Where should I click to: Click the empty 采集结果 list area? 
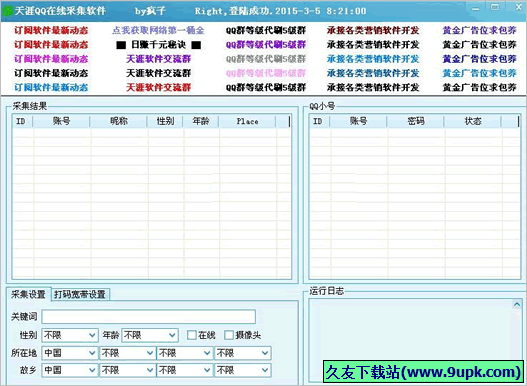152,203
